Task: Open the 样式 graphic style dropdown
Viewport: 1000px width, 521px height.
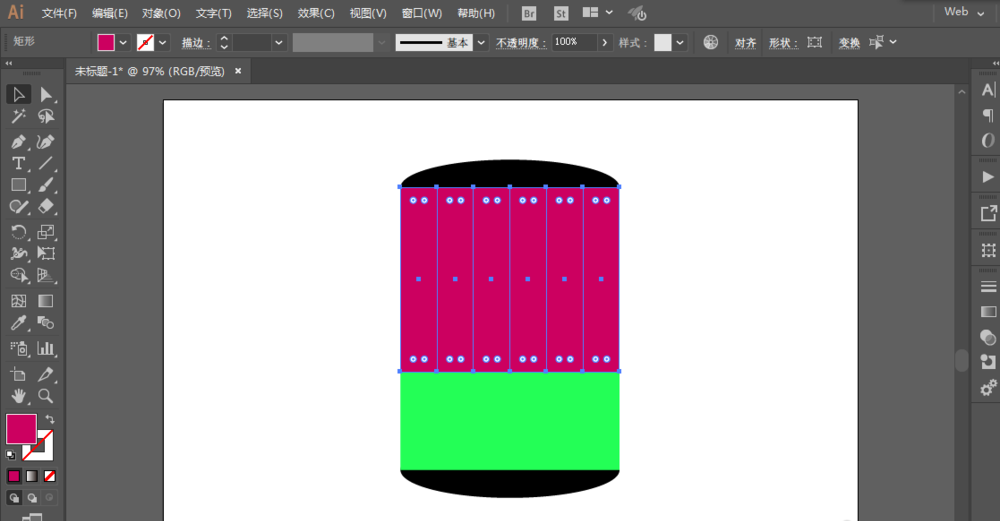Action: (x=680, y=43)
